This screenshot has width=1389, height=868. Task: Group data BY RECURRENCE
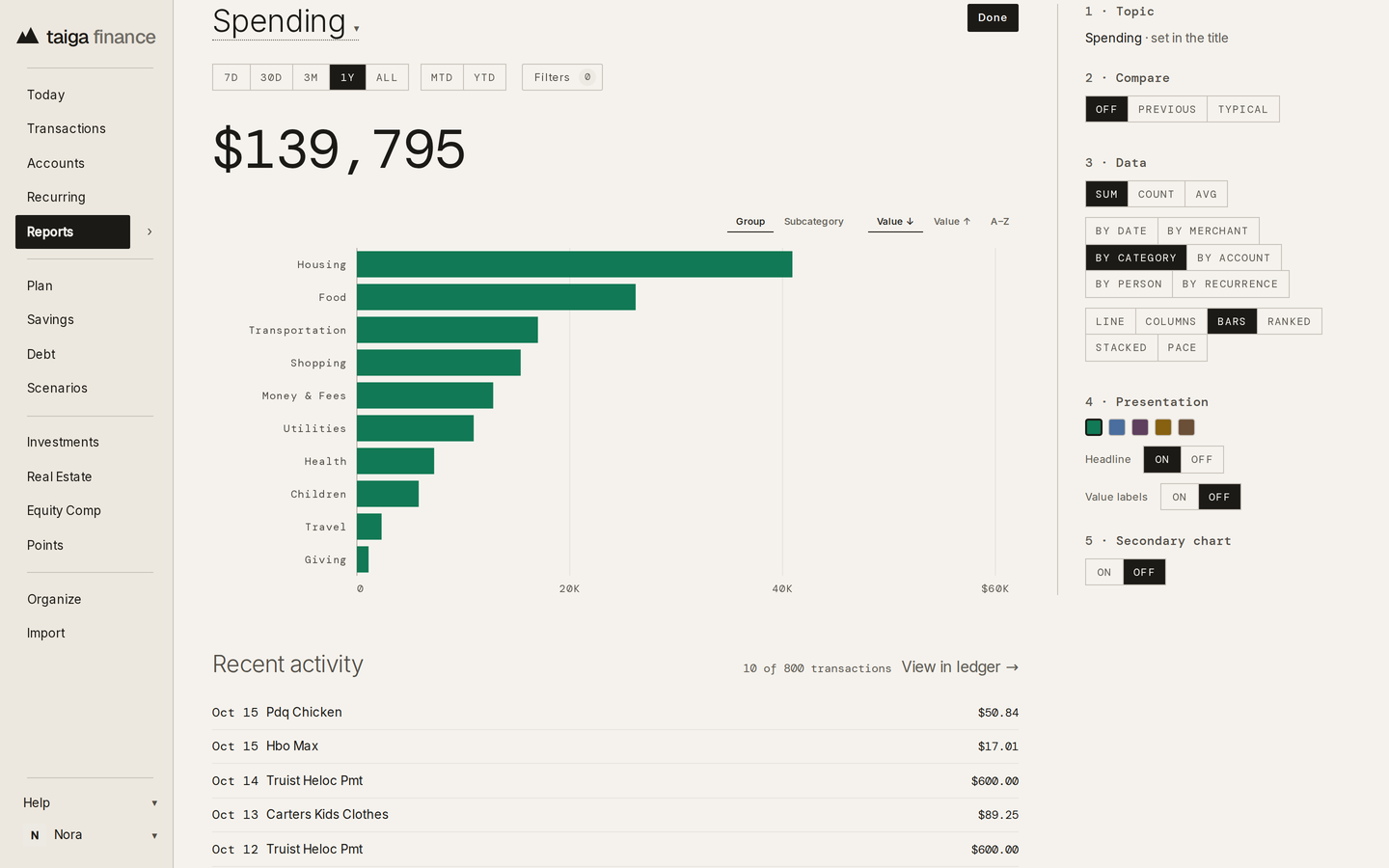(1230, 284)
